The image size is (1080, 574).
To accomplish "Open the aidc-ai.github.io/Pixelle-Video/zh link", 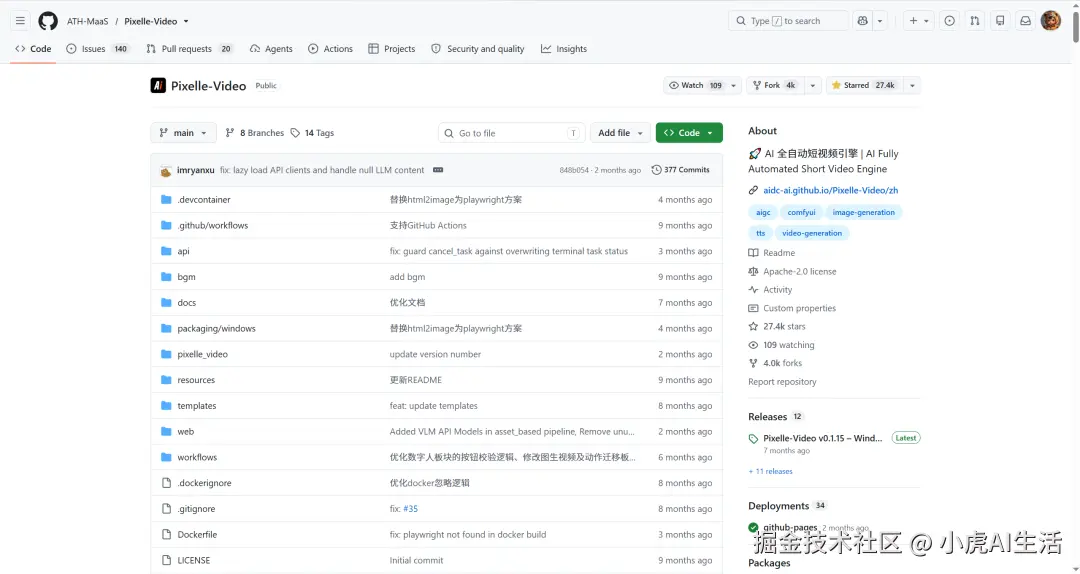I will click(x=831, y=190).
